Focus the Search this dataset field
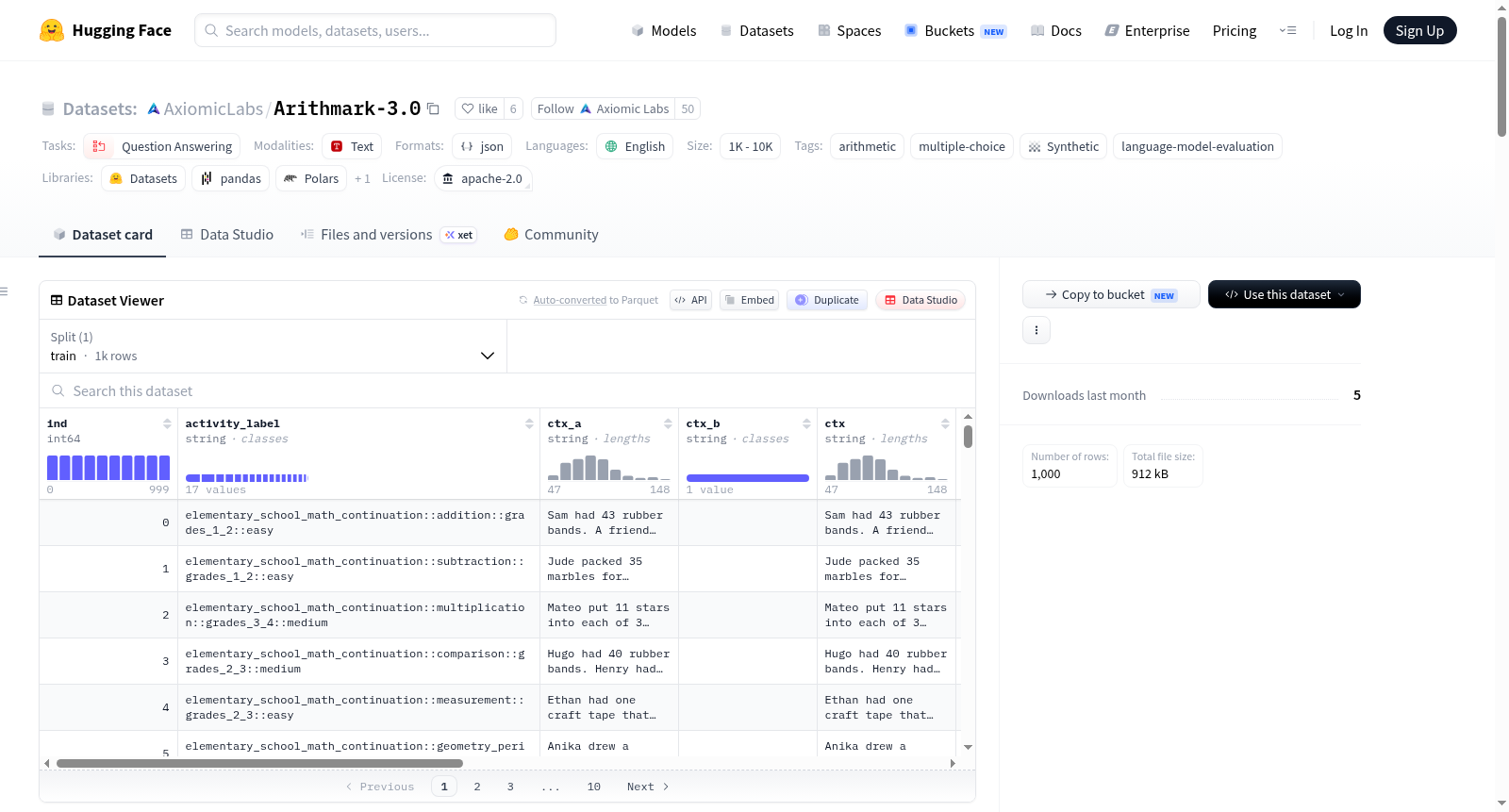The height and width of the screenshot is (812, 1509). (507, 390)
